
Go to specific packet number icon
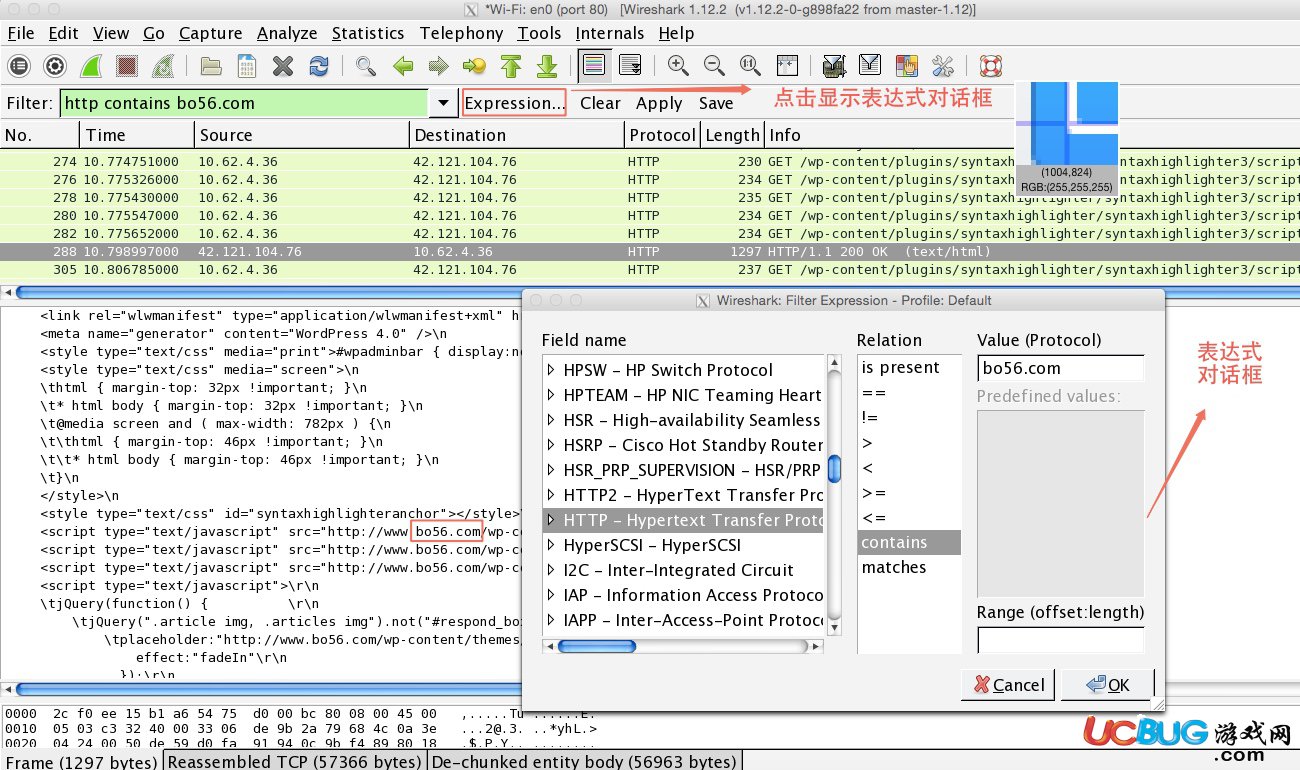pos(474,66)
